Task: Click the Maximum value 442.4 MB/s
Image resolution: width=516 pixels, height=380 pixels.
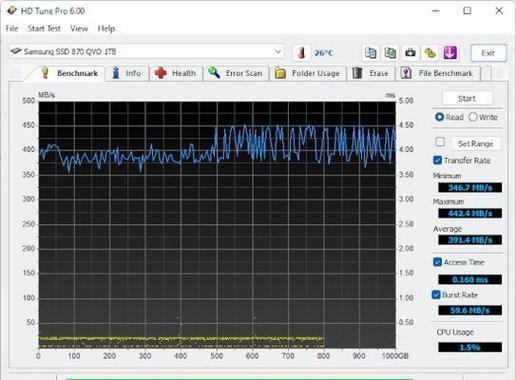Action: [470, 213]
